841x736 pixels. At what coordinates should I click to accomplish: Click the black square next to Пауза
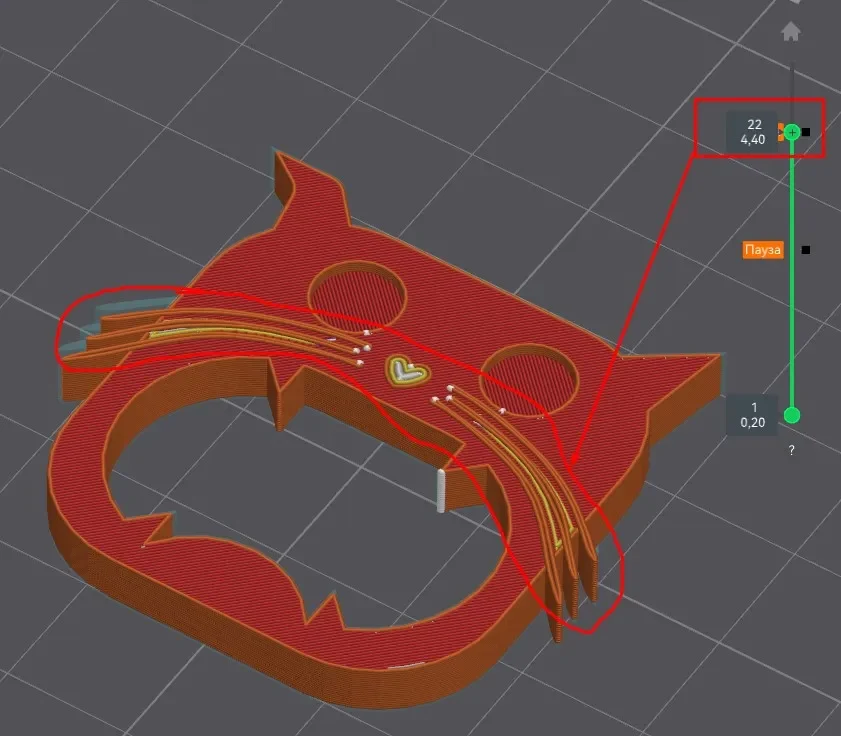[806, 250]
